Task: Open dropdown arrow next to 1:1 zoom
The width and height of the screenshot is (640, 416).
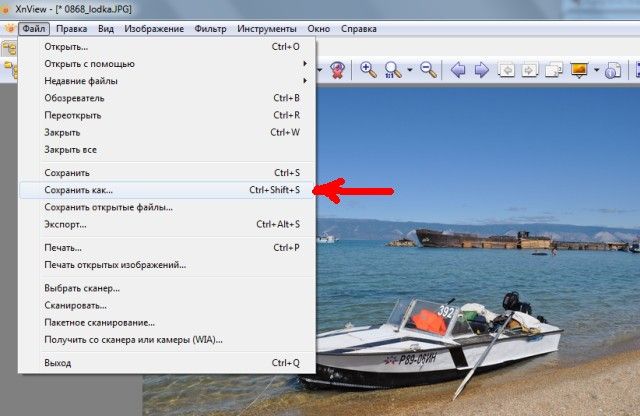Action: 410,70
